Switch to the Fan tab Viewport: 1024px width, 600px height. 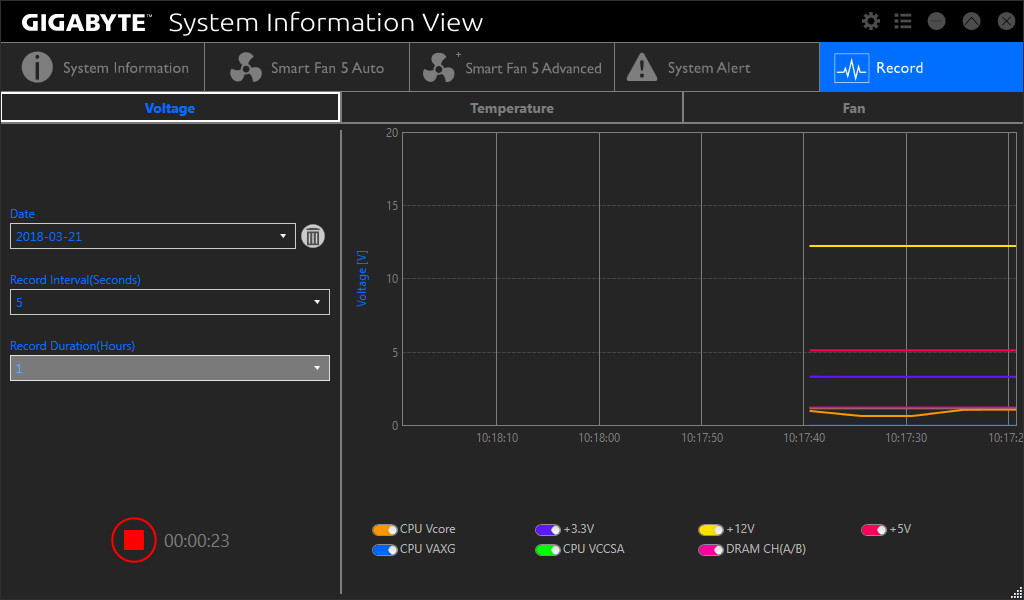click(x=853, y=108)
